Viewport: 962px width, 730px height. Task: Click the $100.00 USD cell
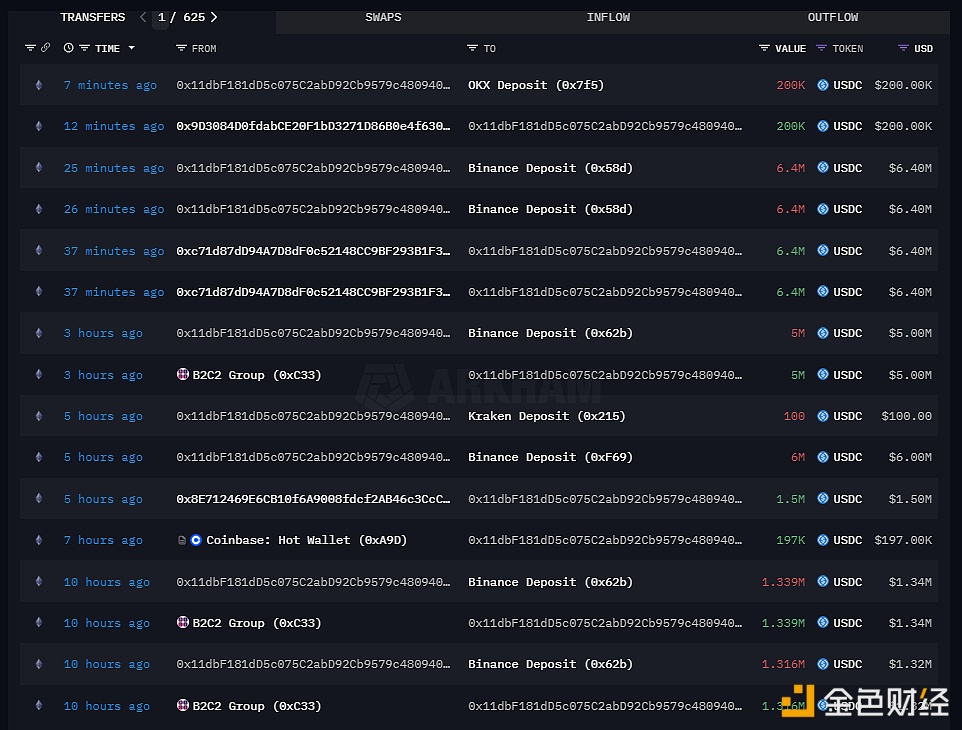click(906, 417)
